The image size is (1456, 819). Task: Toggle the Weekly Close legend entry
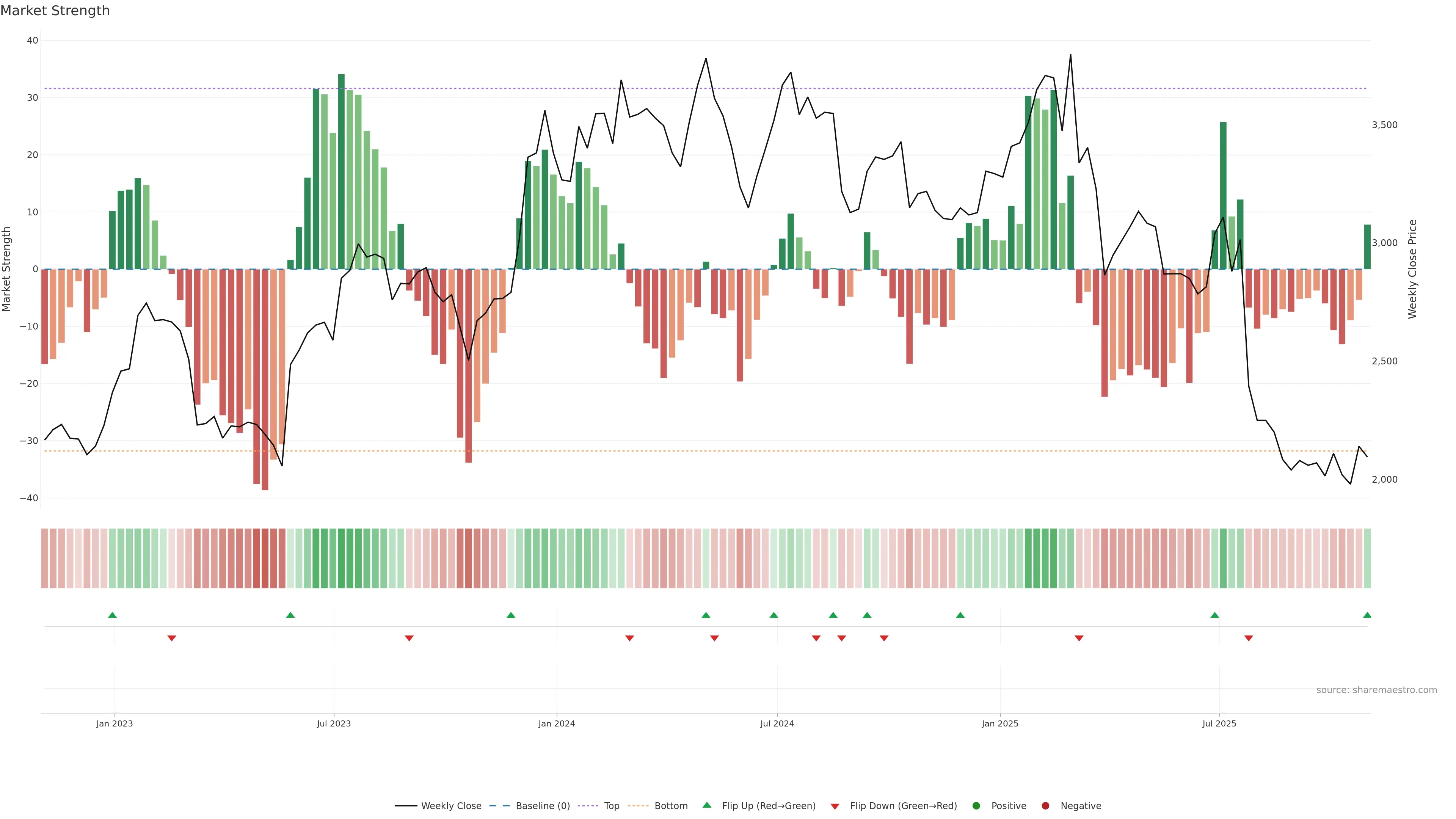tap(450, 806)
